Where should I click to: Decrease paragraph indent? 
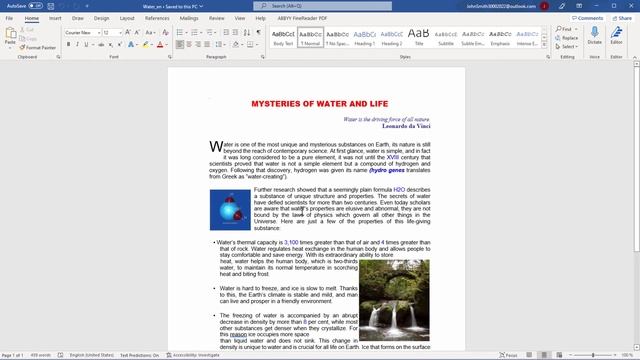point(226,32)
